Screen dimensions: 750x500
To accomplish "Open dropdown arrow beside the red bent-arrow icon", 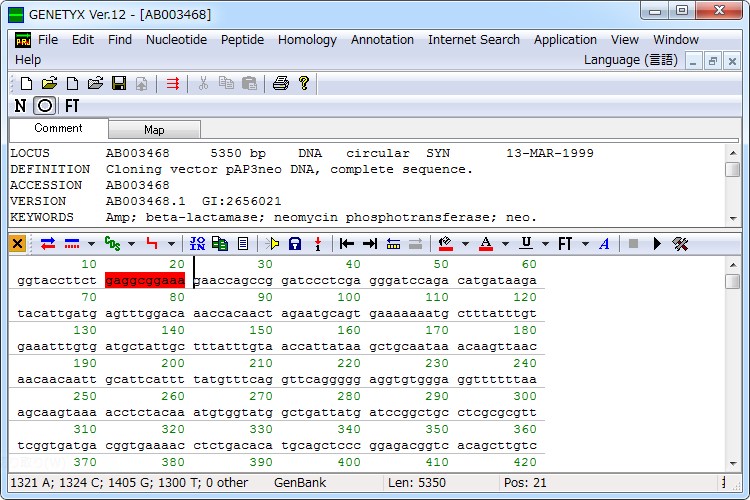I will coord(171,244).
